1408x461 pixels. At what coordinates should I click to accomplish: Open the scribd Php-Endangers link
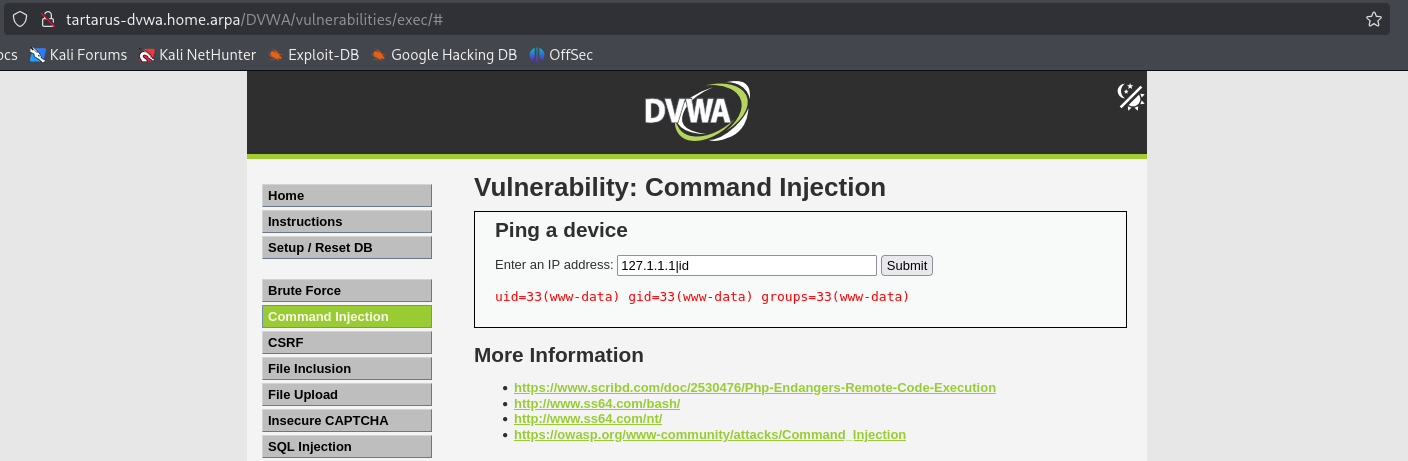[754, 388]
